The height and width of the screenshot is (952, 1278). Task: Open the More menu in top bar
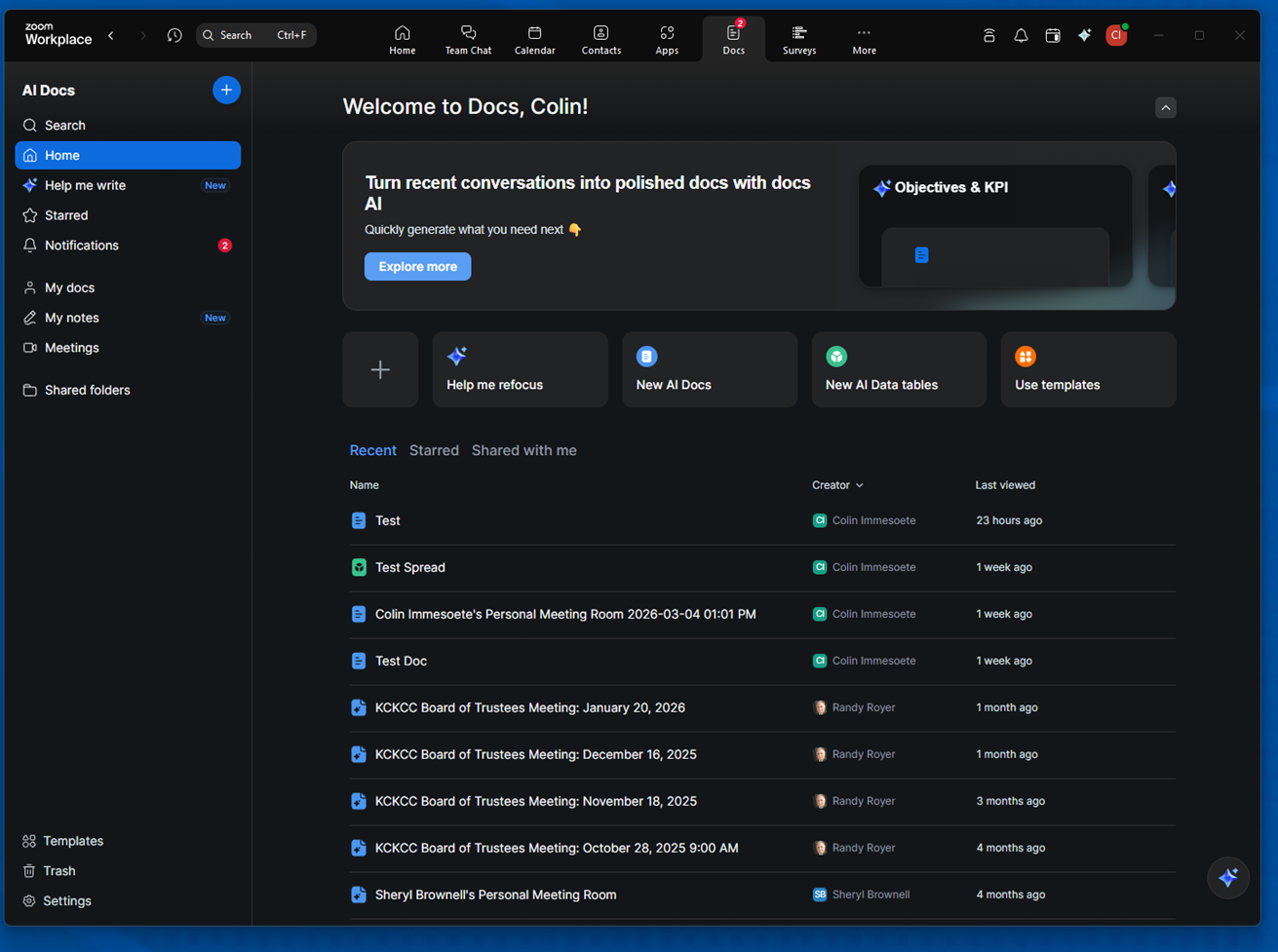click(864, 39)
